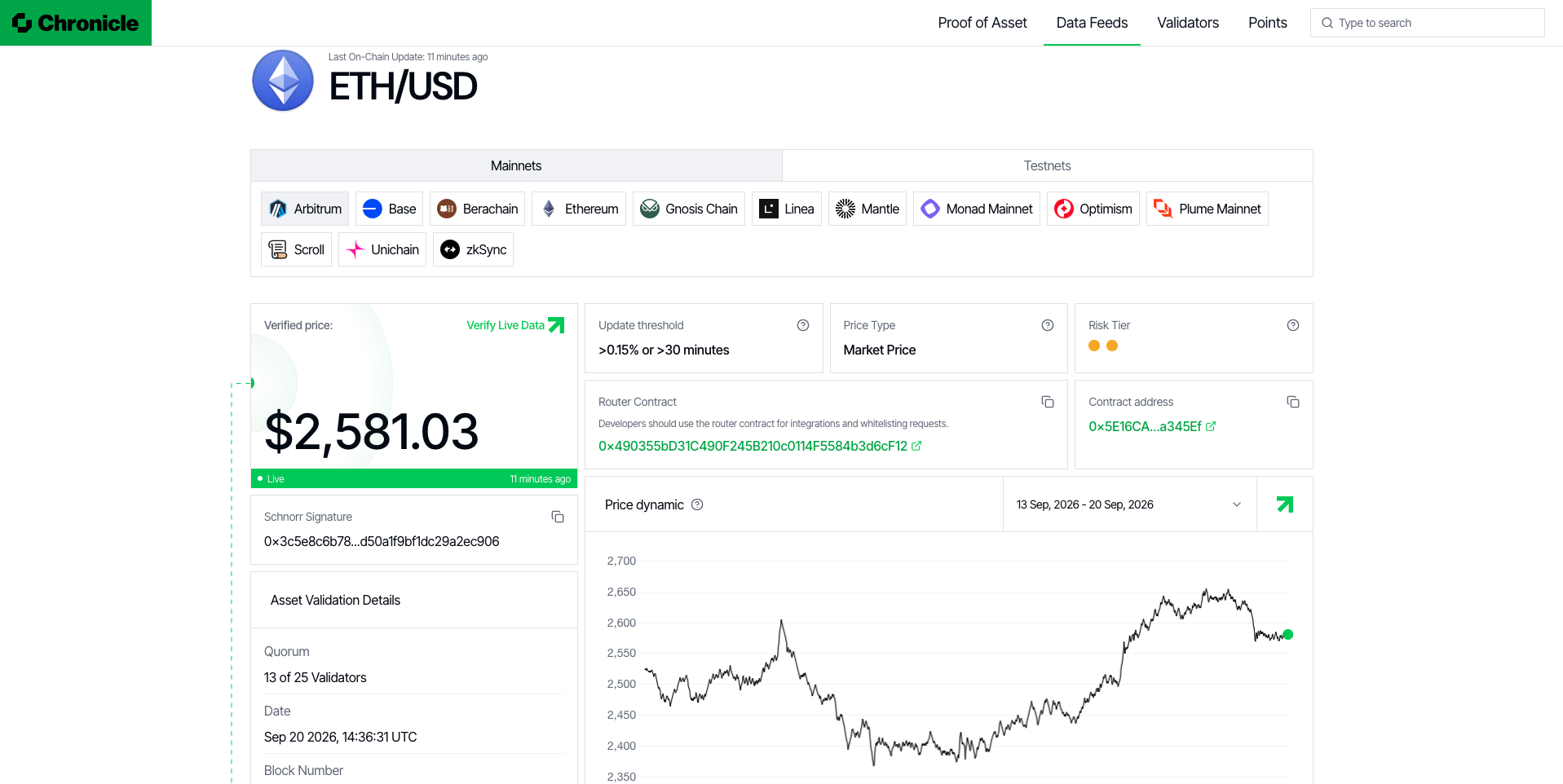1563x784 pixels.
Task: Show Risk Tier help info
Action: tap(1293, 325)
